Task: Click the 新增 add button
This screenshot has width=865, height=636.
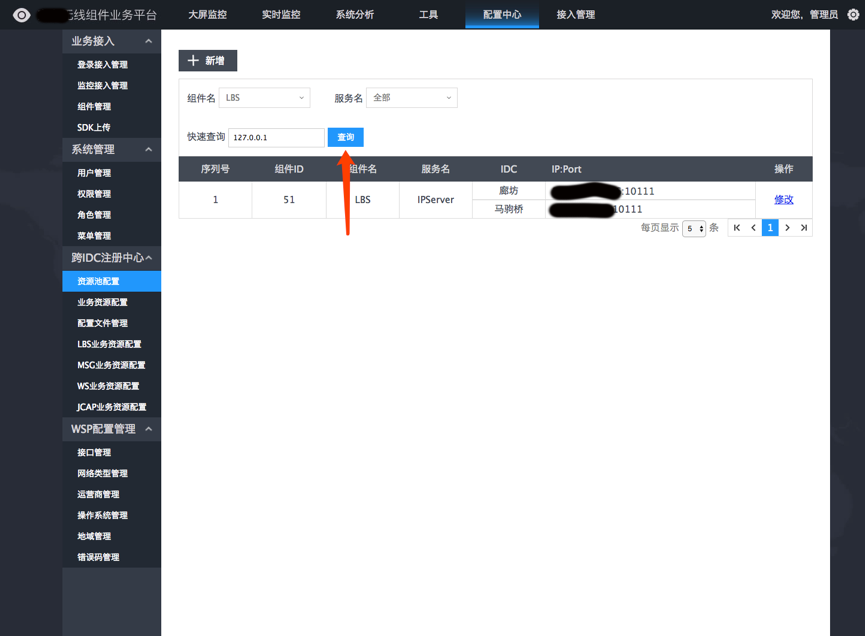Action: click(x=207, y=61)
